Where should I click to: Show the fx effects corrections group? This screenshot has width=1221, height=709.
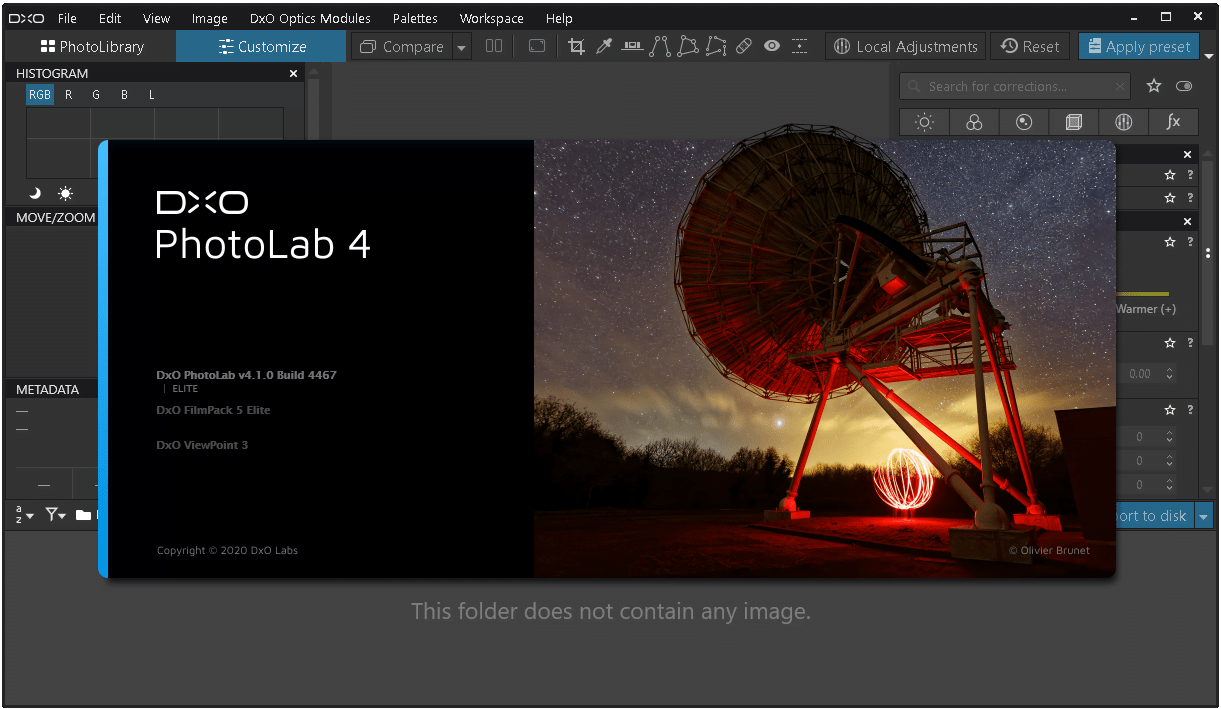1173,122
